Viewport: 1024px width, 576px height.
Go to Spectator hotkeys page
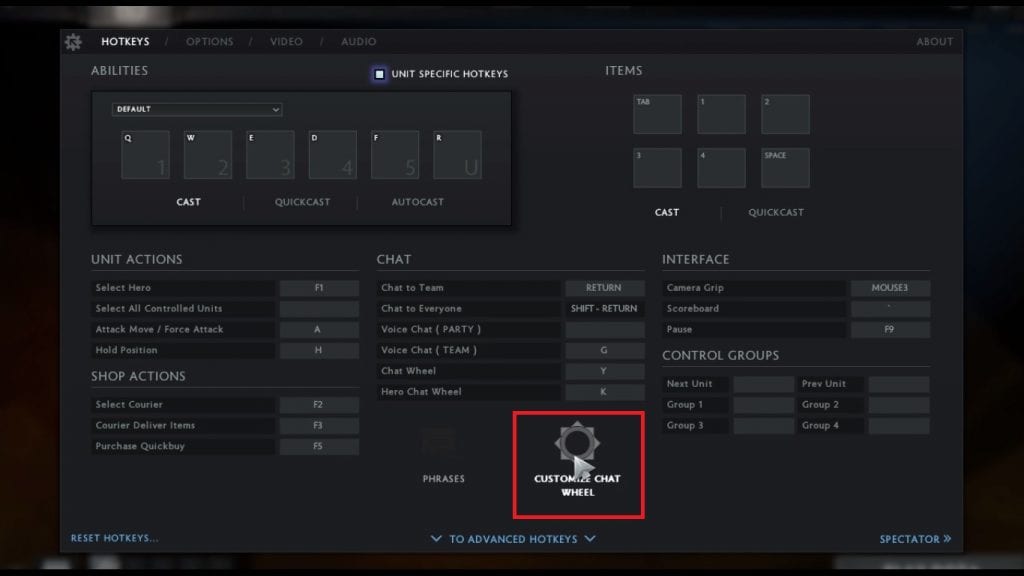point(915,539)
